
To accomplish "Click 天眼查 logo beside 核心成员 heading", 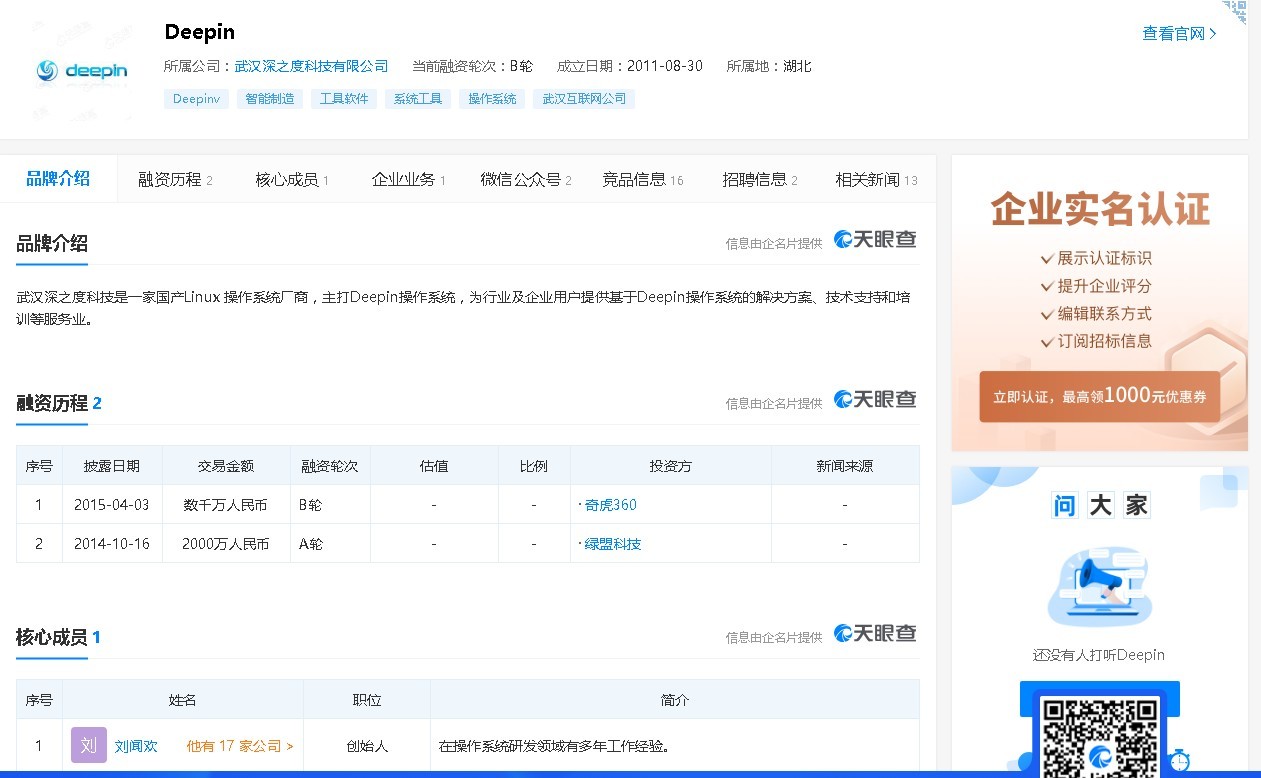I will pyautogui.click(x=875, y=633).
